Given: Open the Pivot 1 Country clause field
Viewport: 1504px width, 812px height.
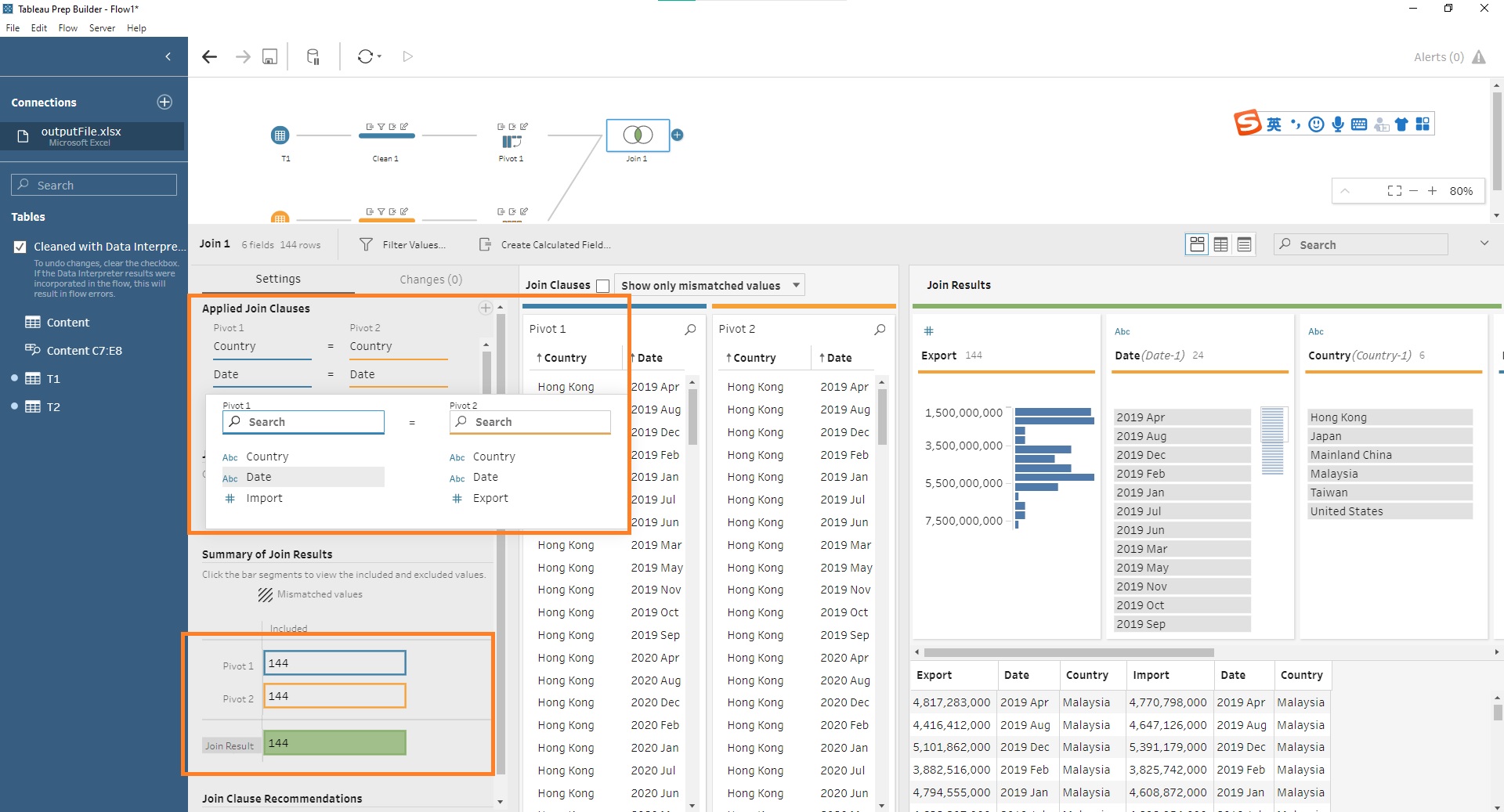Looking at the screenshot, I should 262,347.
